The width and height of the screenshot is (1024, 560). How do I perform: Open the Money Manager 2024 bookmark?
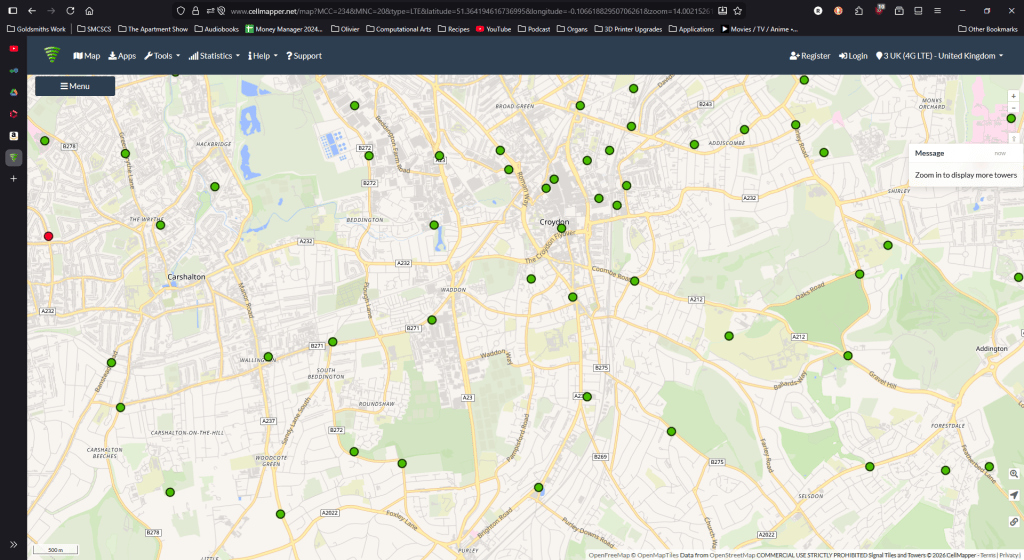click(x=284, y=29)
